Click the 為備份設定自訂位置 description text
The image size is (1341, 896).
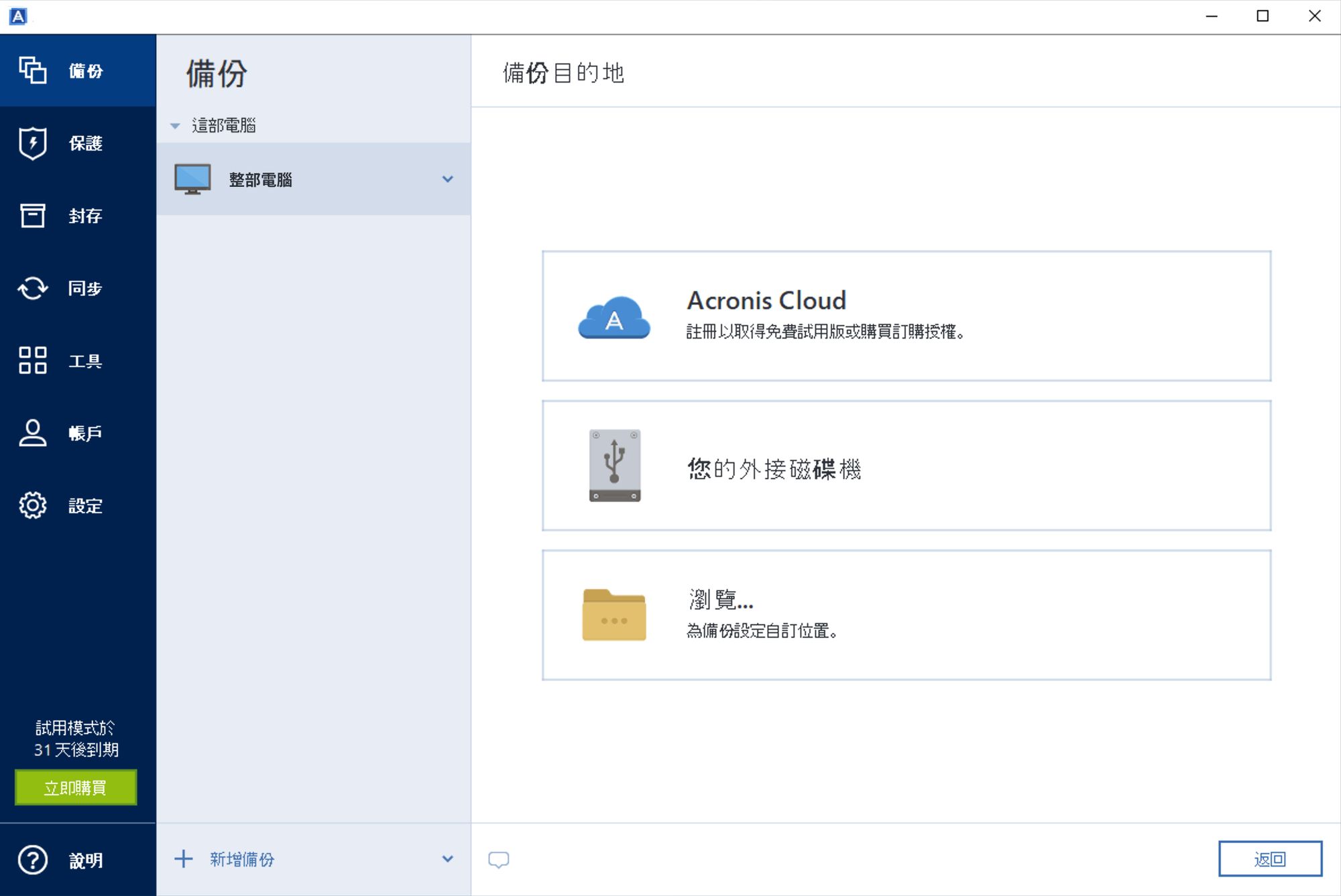(x=762, y=631)
